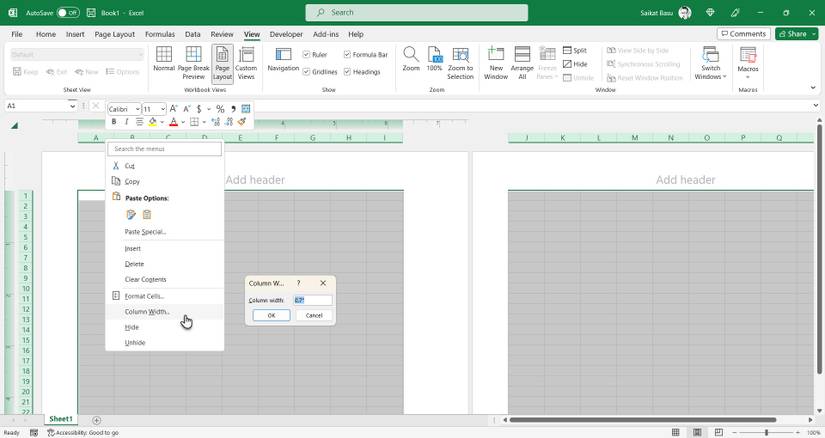Click Bold in the mini toolbar
This screenshot has height=438, width=825.
tap(114, 122)
